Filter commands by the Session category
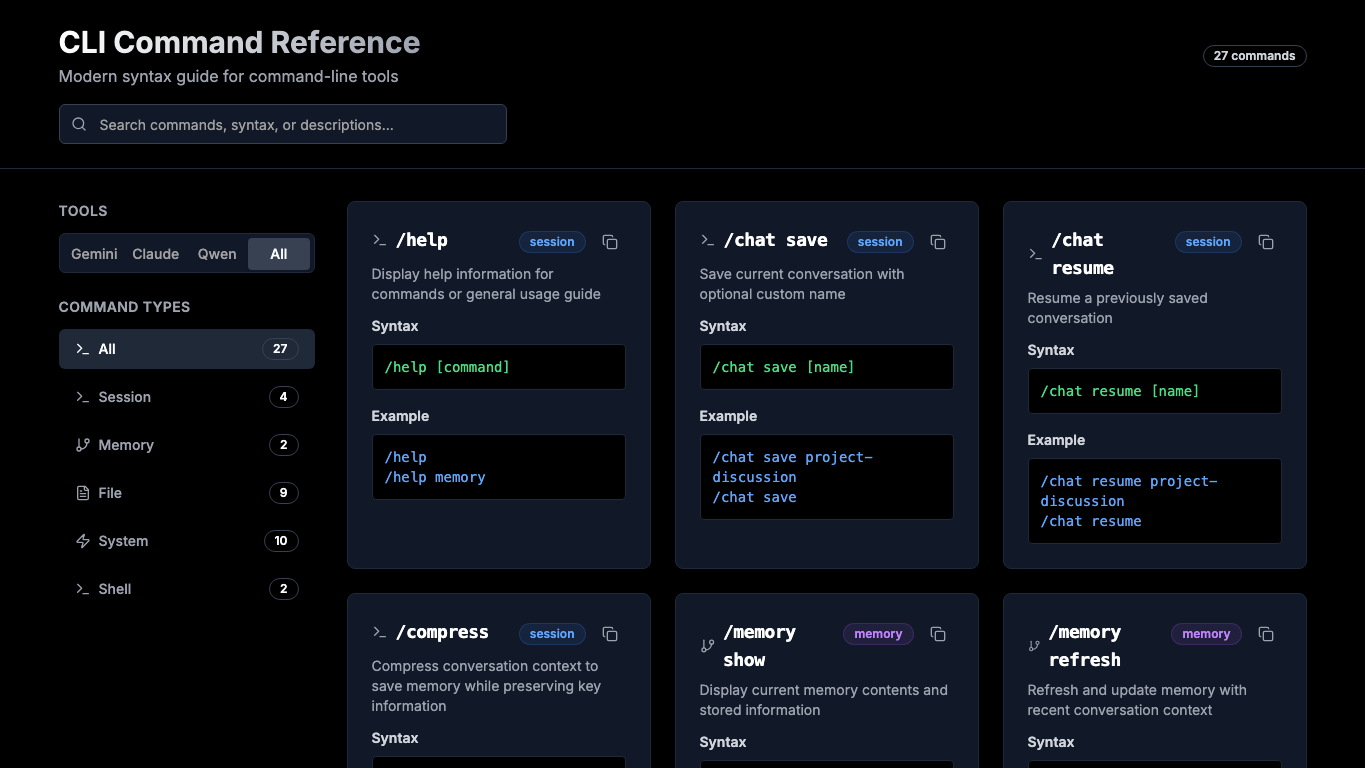 tap(186, 397)
